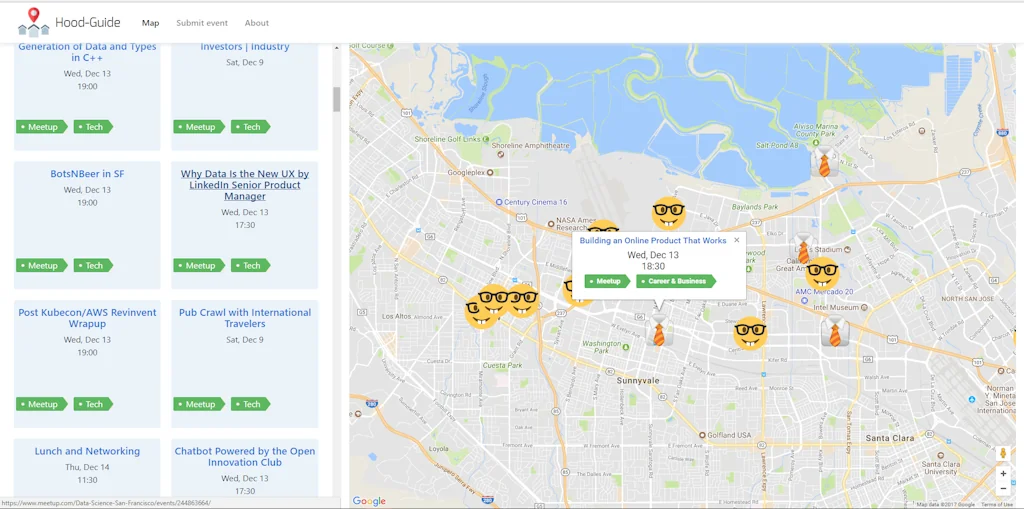
Task: Click the Street View pegman icon
Action: pyautogui.click(x=1003, y=453)
